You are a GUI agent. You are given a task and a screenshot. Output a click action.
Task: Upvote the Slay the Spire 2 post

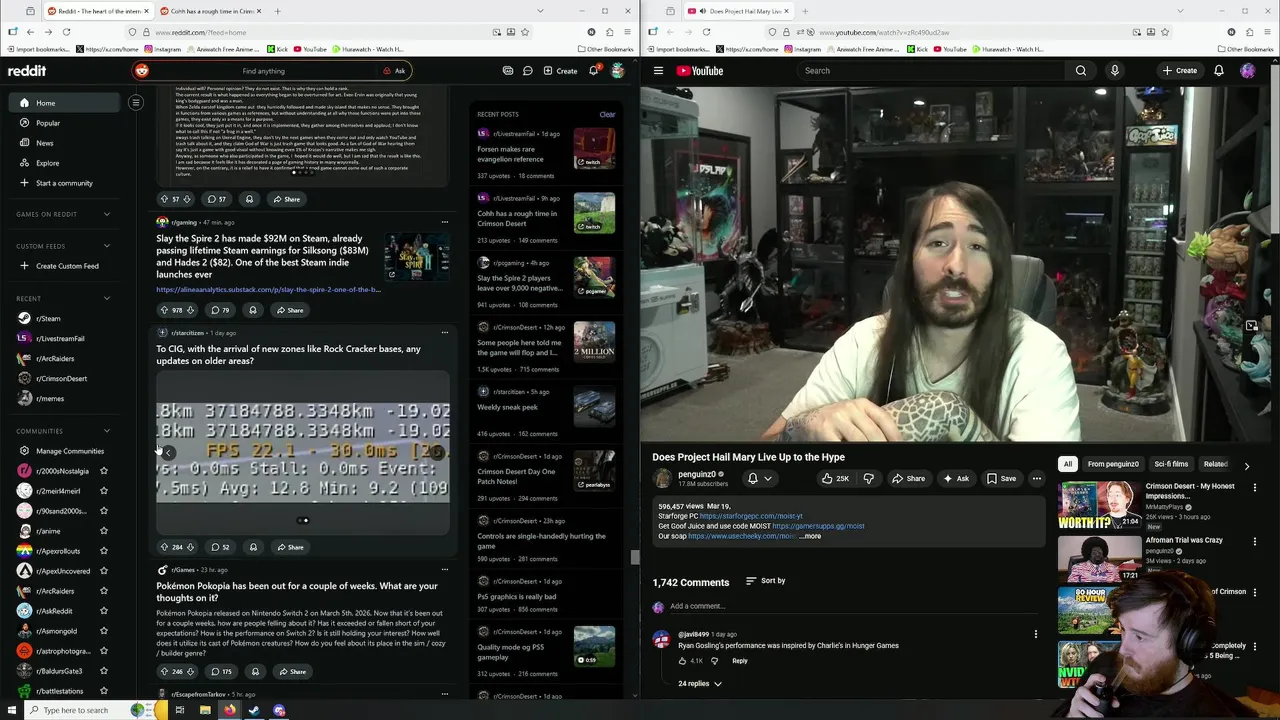tap(165, 310)
